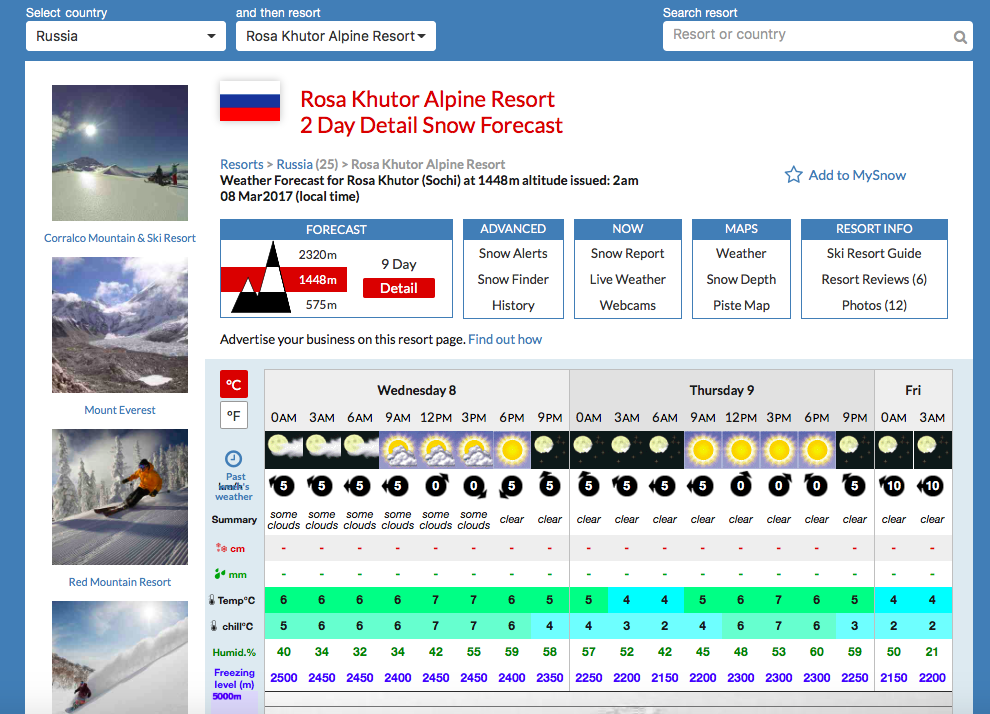Click the Friday 3AM clear moon icon
This screenshot has width=990, height=714.
(932, 449)
